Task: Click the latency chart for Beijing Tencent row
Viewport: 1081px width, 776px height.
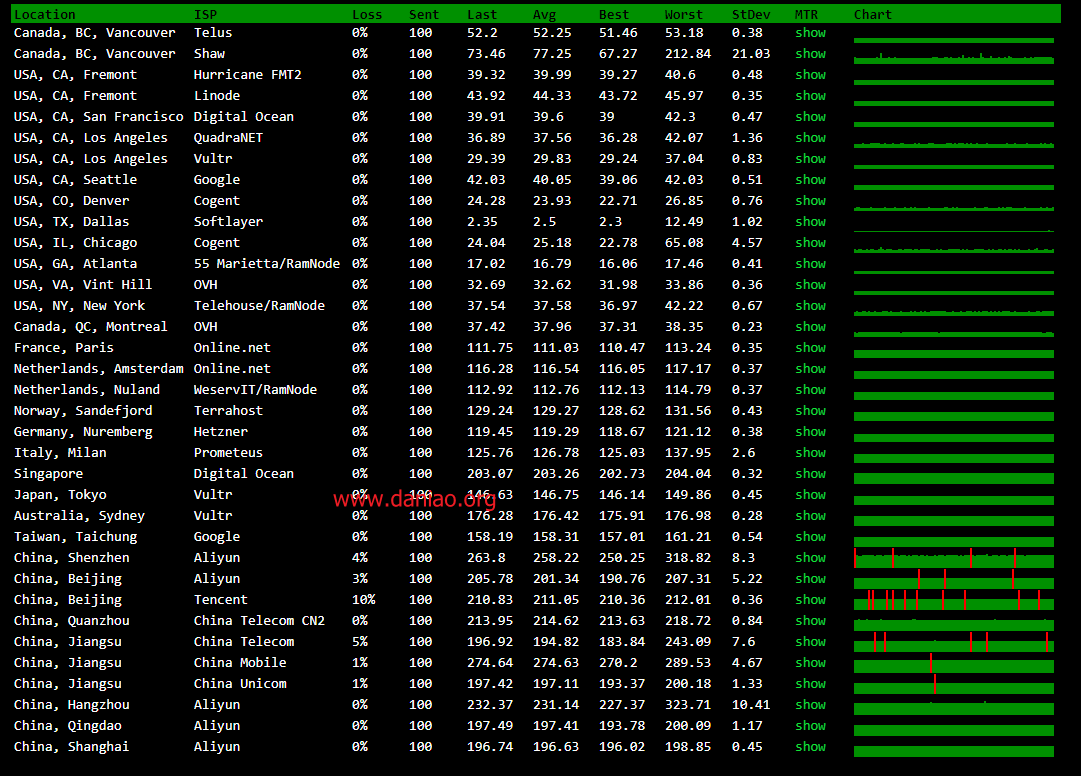Action: pyautogui.click(x=953, y=600)
